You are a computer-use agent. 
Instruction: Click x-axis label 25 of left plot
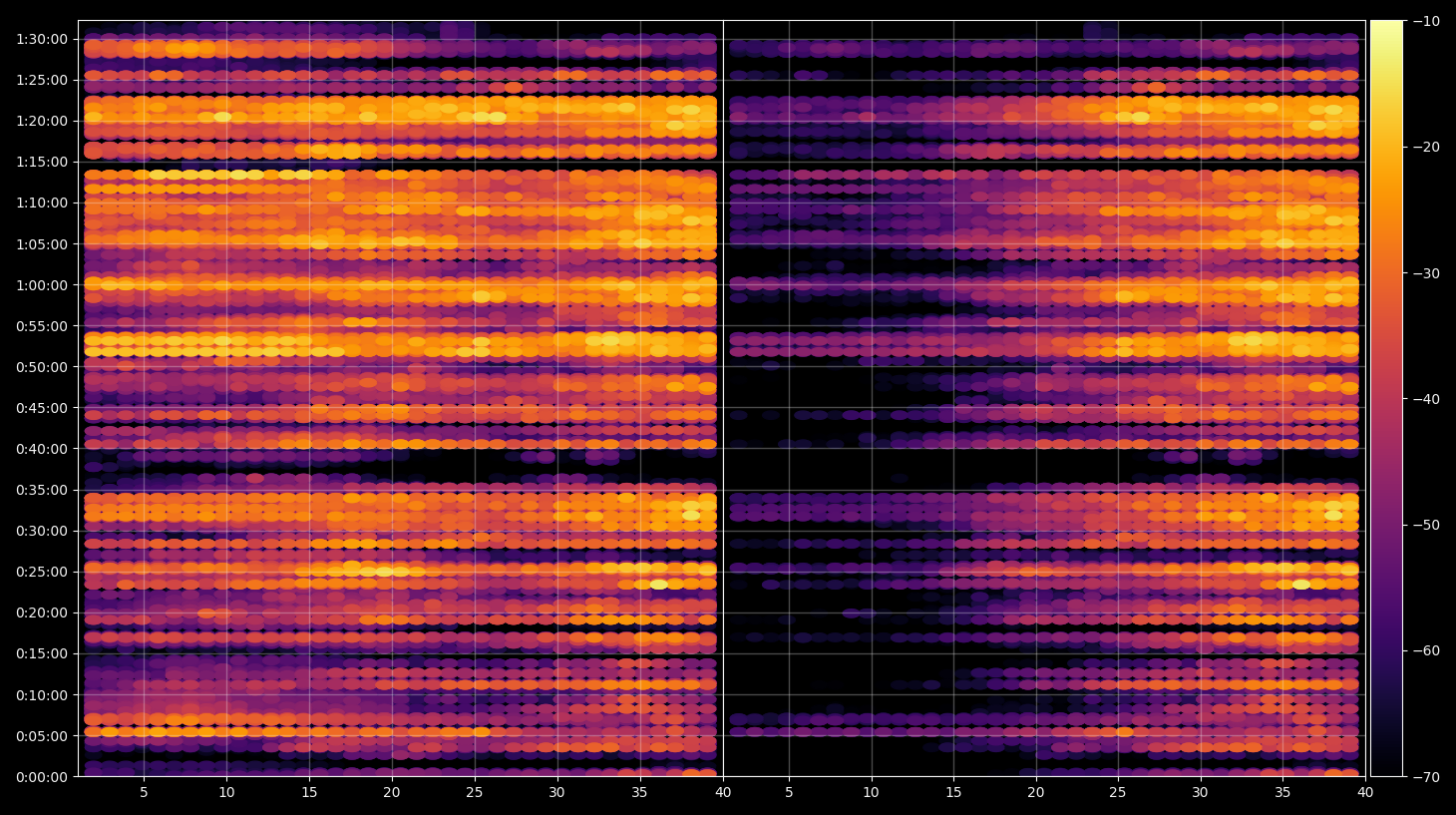click(474, 793)
